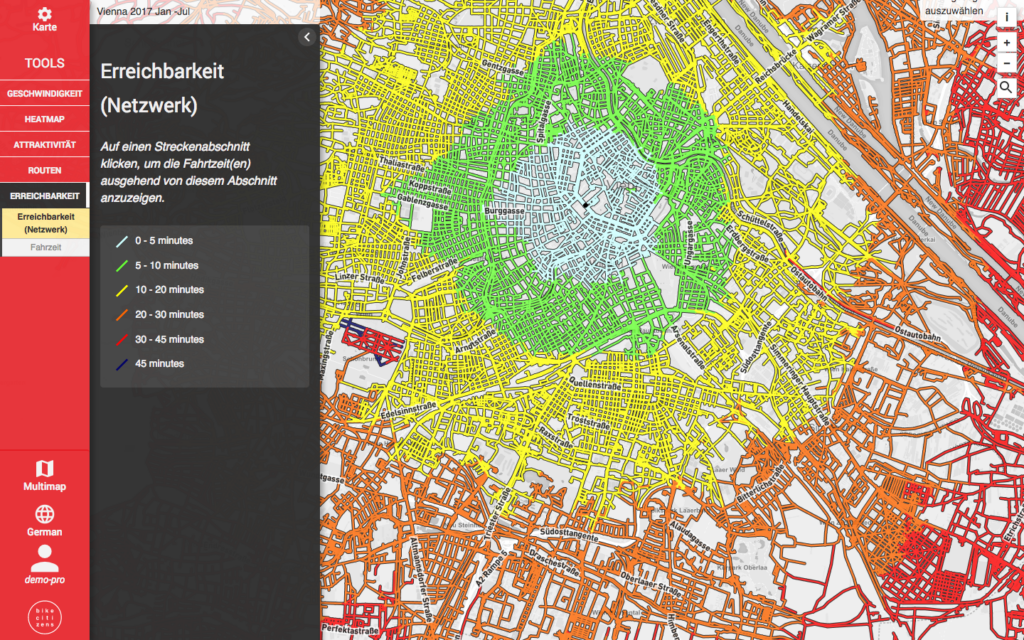Open the Geschwindigkeit tool
This screenshot has height=640, width=1024.
coord(44,93)
